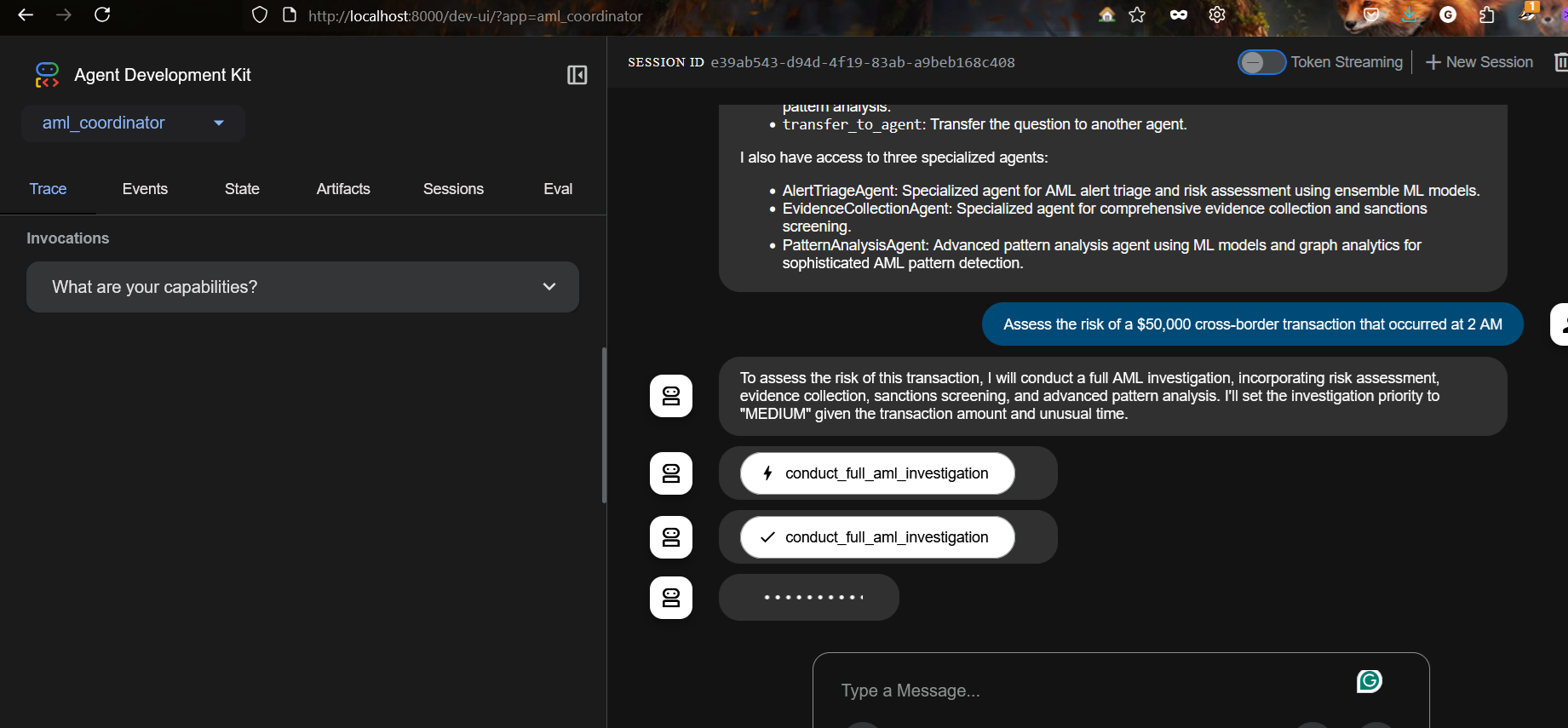Screen dimensions: 1568x728
Task: Click the bot avatar beside the assessment reply
Action: point(671,396)
